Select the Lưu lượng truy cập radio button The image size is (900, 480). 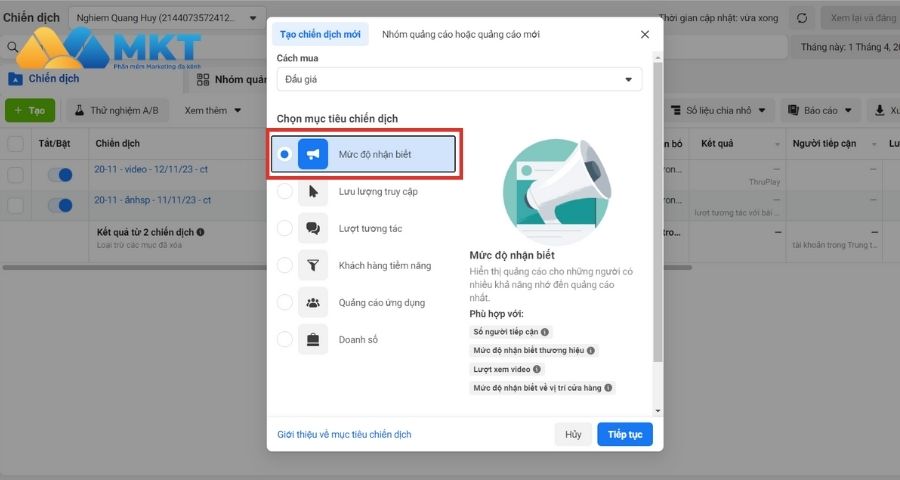pos(285,191)
